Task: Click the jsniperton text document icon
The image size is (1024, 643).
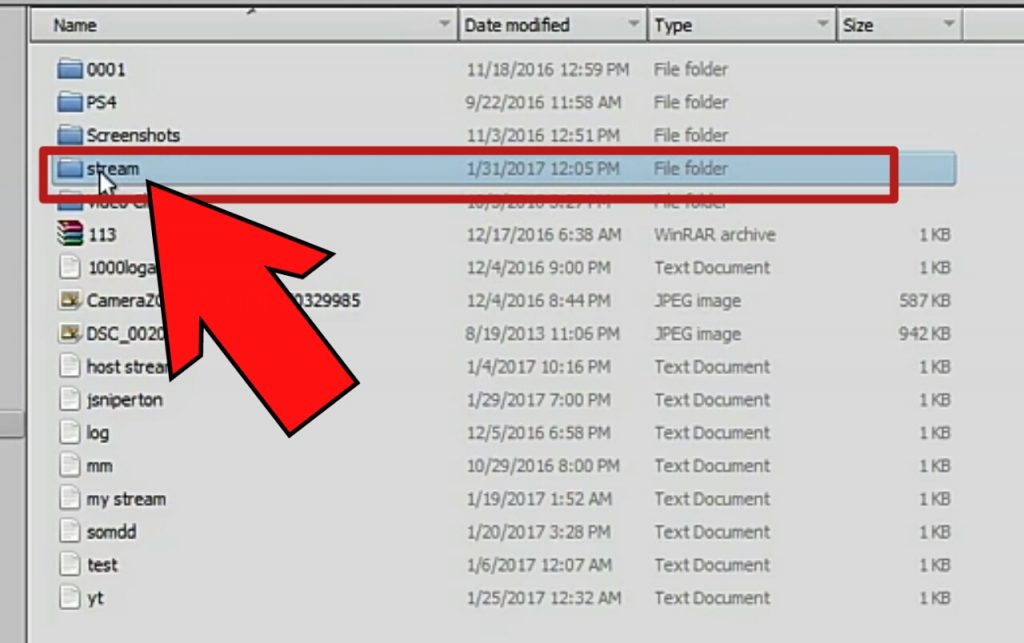Action: 69,400
